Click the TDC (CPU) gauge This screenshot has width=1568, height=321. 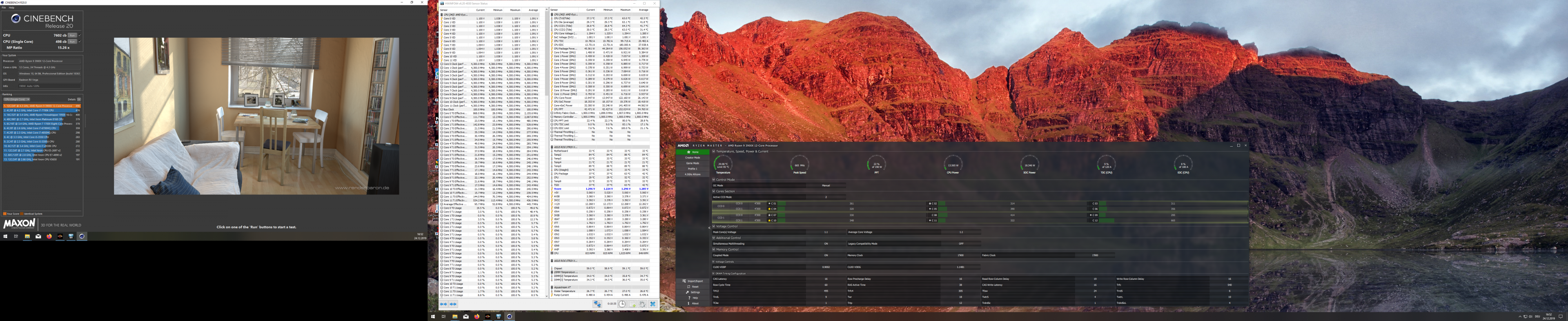tap(1106, 165)
